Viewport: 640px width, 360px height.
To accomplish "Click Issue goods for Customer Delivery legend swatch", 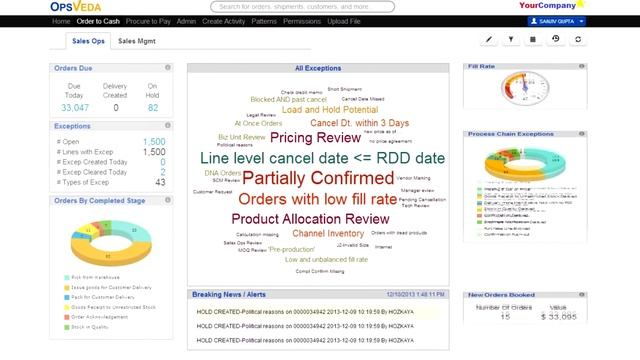I will point(67,288).
